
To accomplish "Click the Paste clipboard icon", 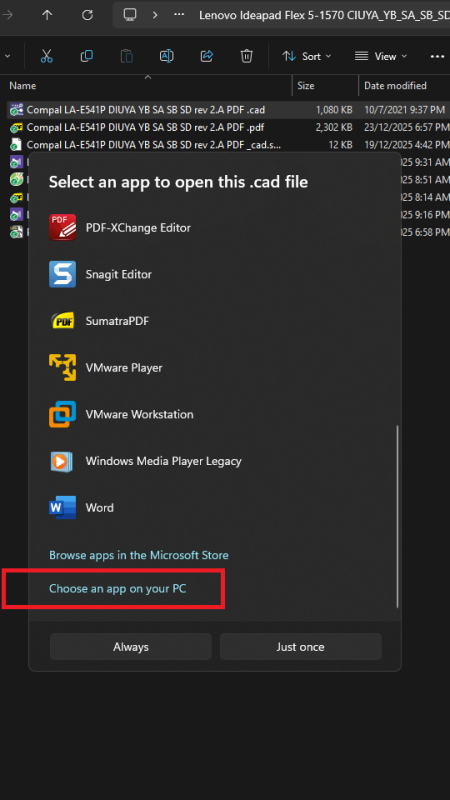I will [127, 56].
